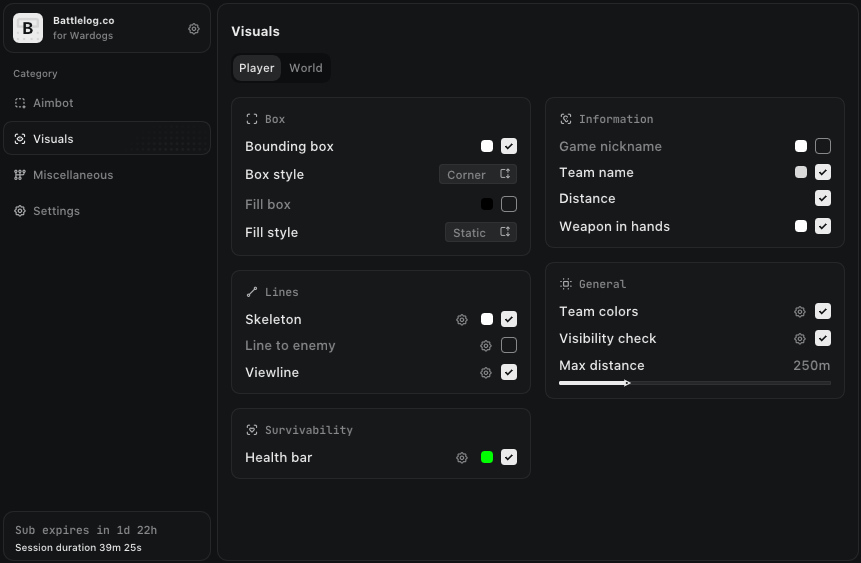The width and height of the screenshot is (861, 563).
Task: Select the Player tab
Action: [x=256, y=68]
